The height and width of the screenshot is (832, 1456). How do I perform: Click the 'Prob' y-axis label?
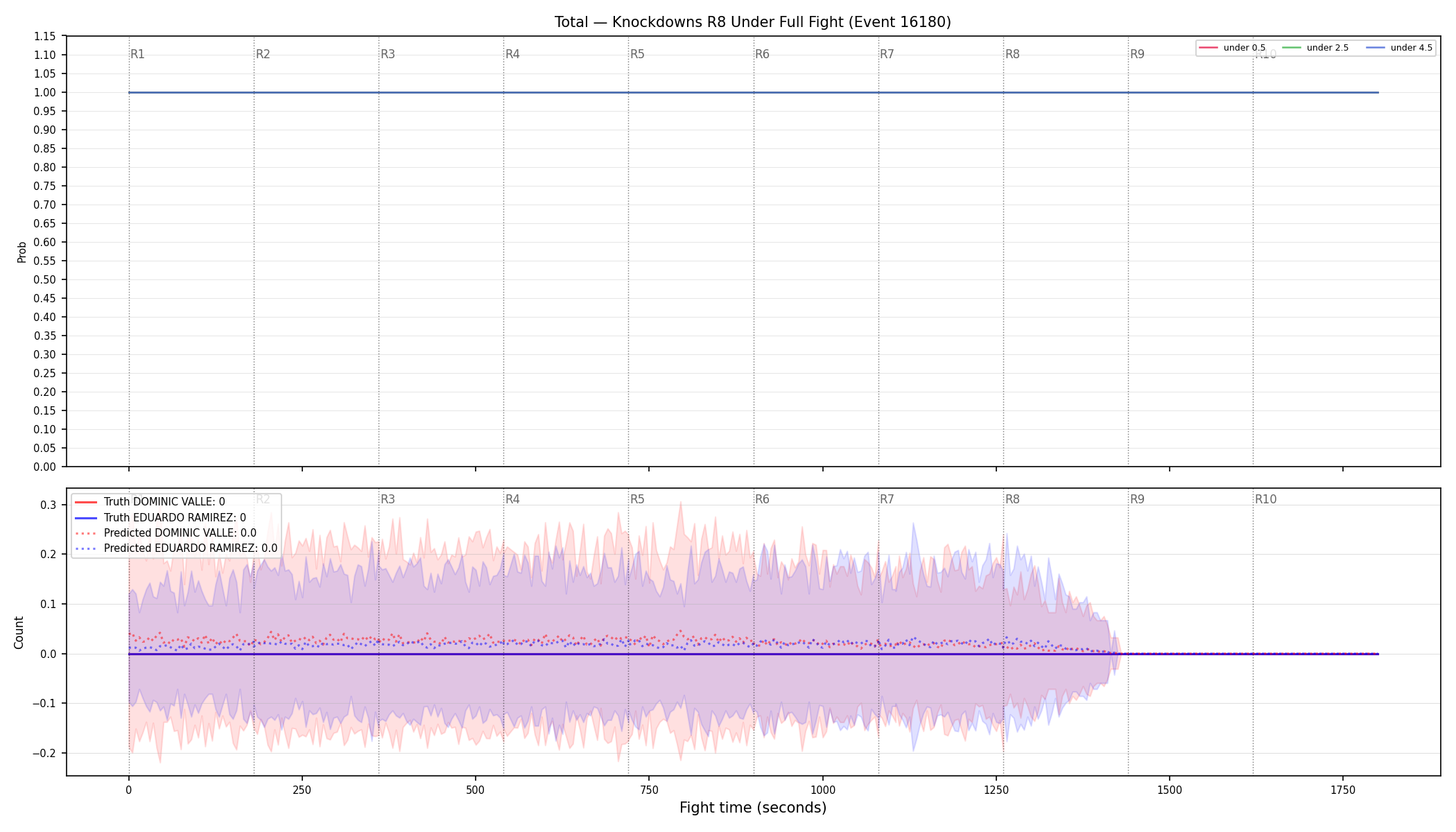point(21,252)
